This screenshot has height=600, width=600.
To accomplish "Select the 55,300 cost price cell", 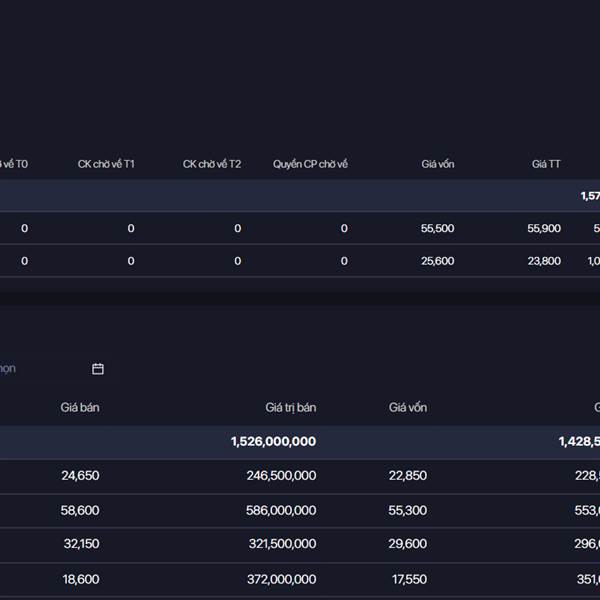I will [x=408, y=510].
